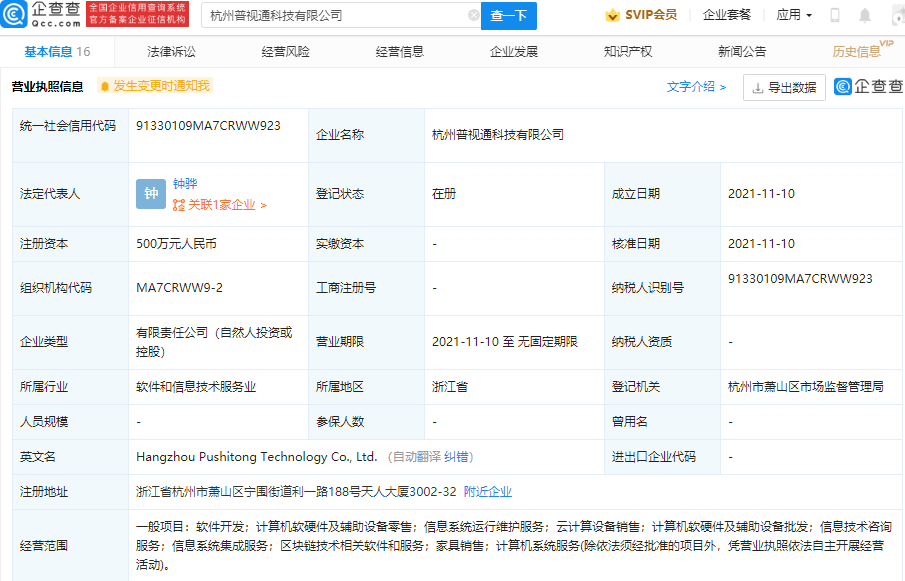Expand 关联1家企业 related companies
The height and width of the screenshot is (581, 905).
pyautogui.click(x=220, y=205)
